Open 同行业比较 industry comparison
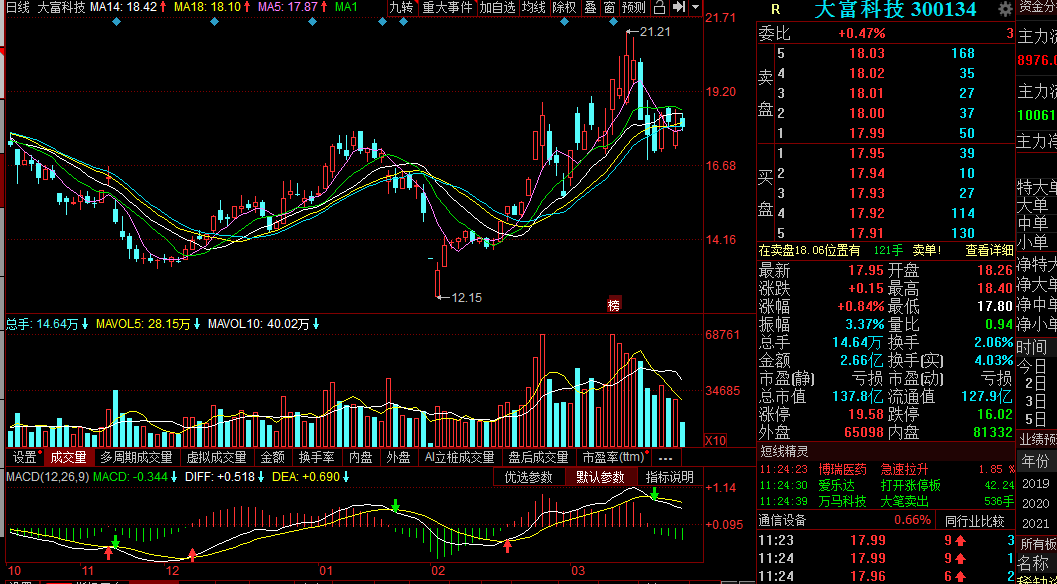 tap(974, 521)
